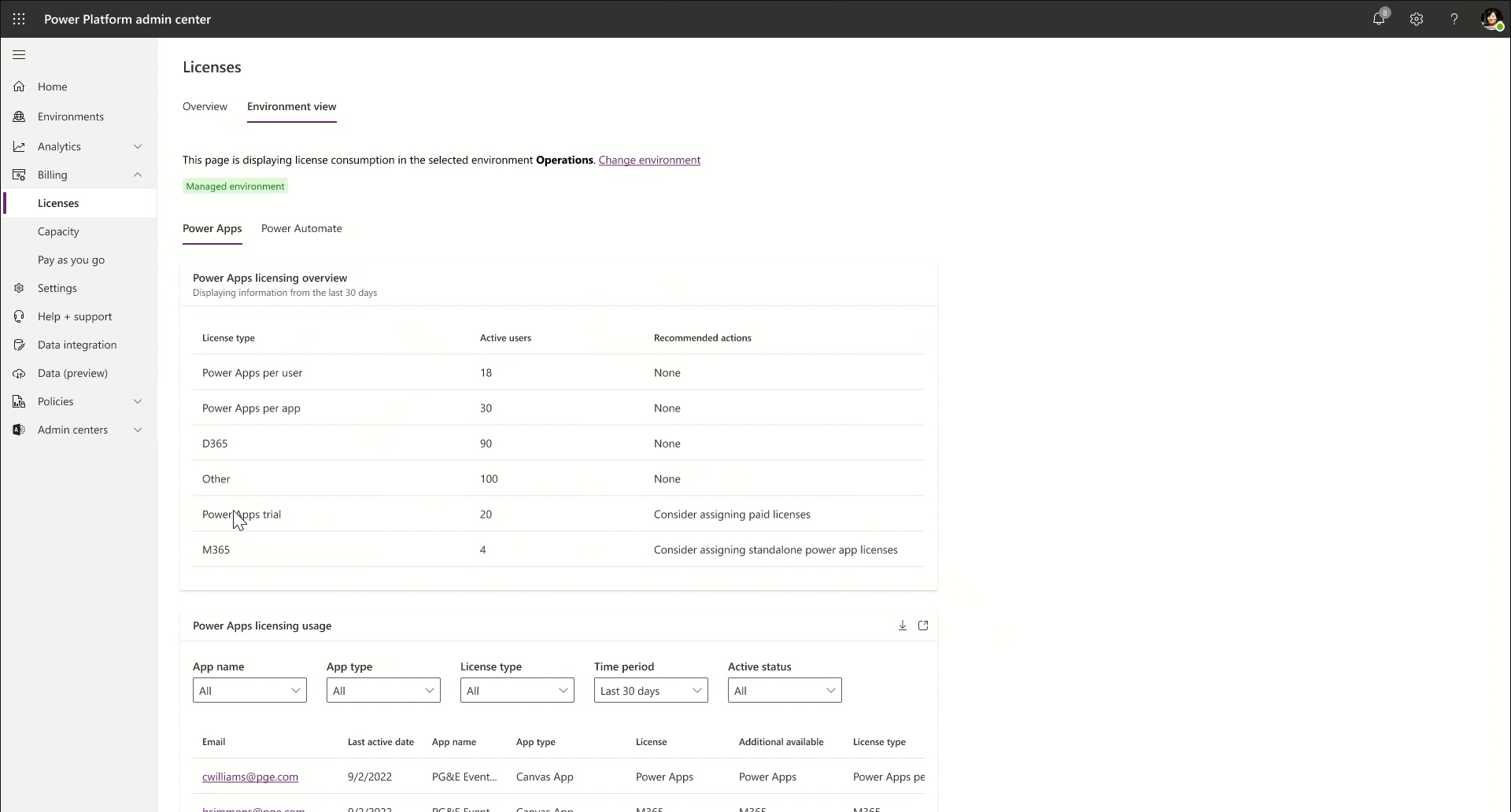Open the cwilliams@pge.com email link
Screen dimensions: 1511x812
point(250,777)
